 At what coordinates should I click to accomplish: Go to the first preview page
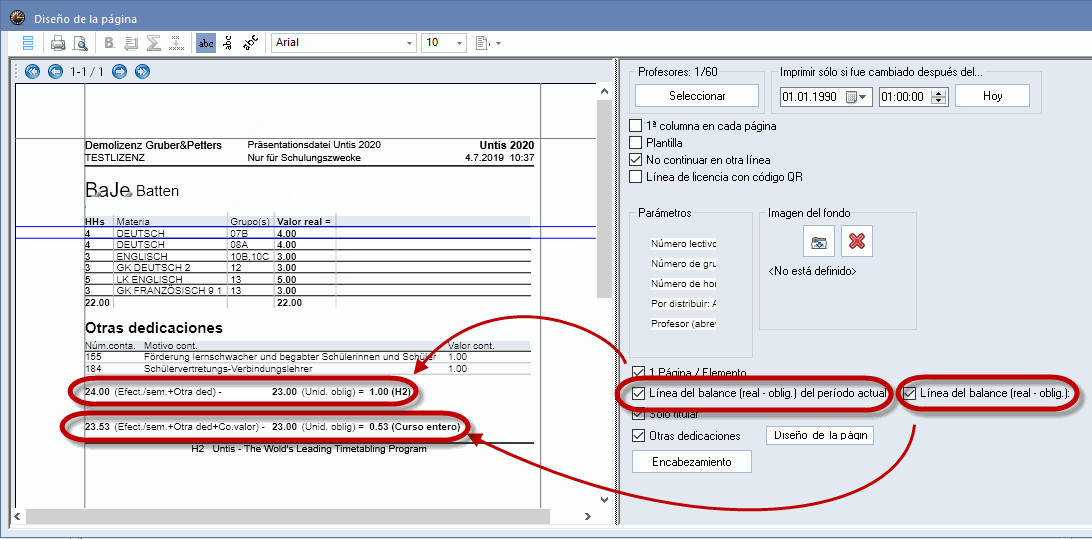click(31, 71)
